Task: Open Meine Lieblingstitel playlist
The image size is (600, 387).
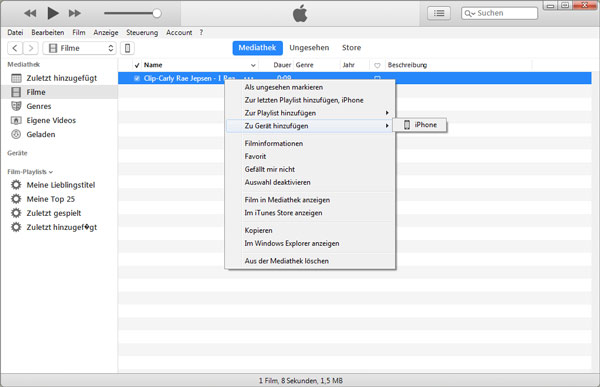Action: (x=60, y=185)
